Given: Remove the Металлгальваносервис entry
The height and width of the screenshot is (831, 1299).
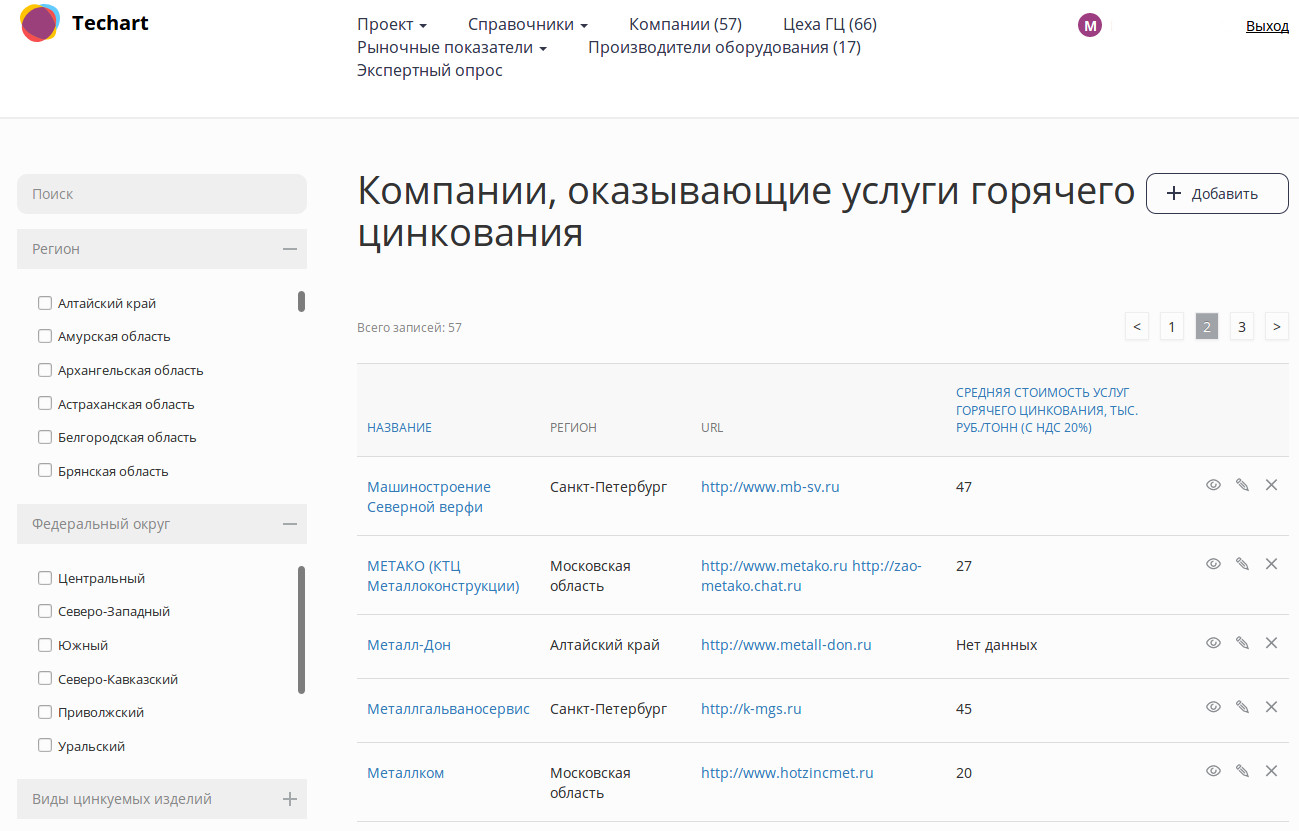Looking at the screenshot, I should (1271, 707).
